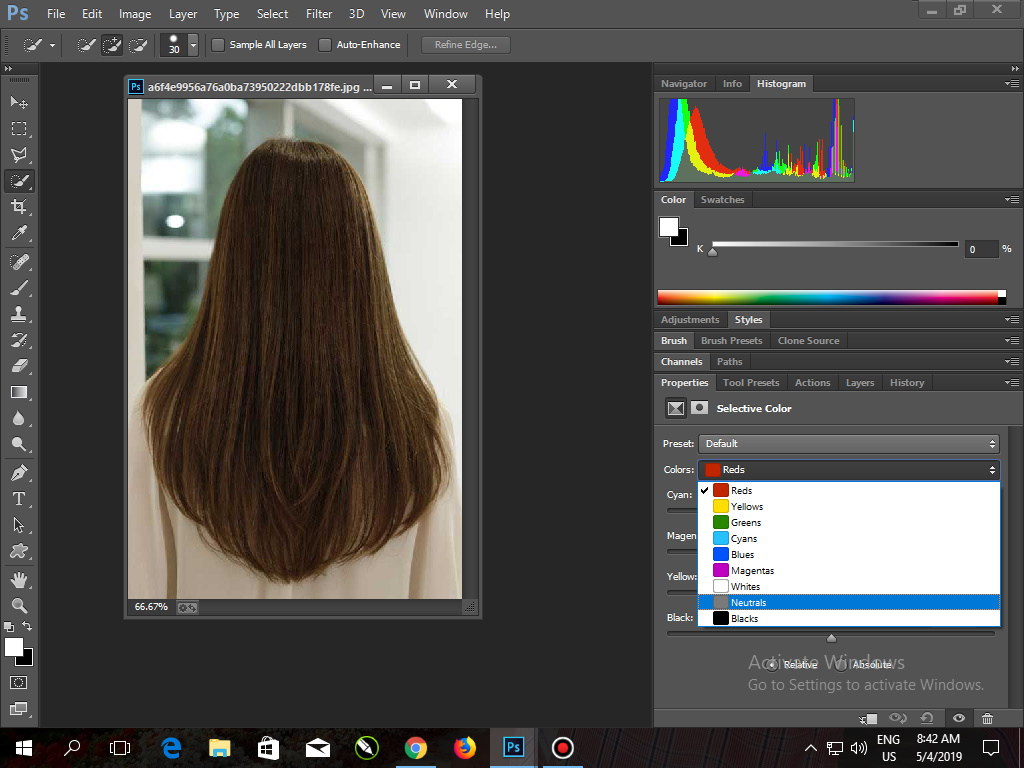Select the Crop tool
The image size is (1024, 768).
18,207
